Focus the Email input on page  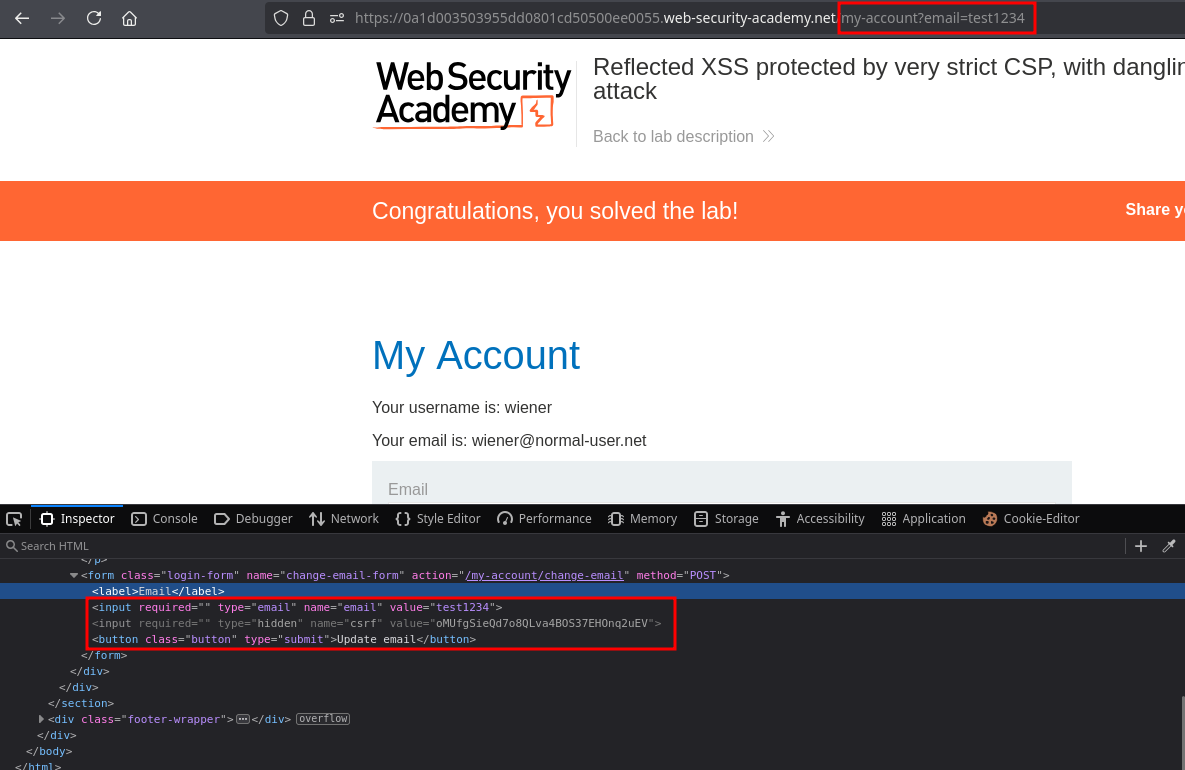(722, 484)
